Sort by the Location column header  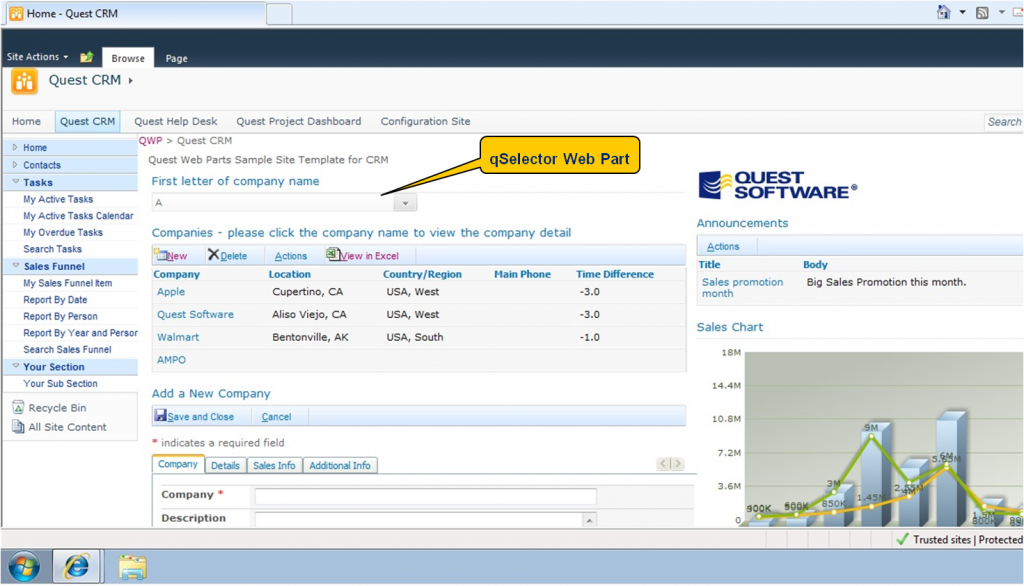coord(289,274)
